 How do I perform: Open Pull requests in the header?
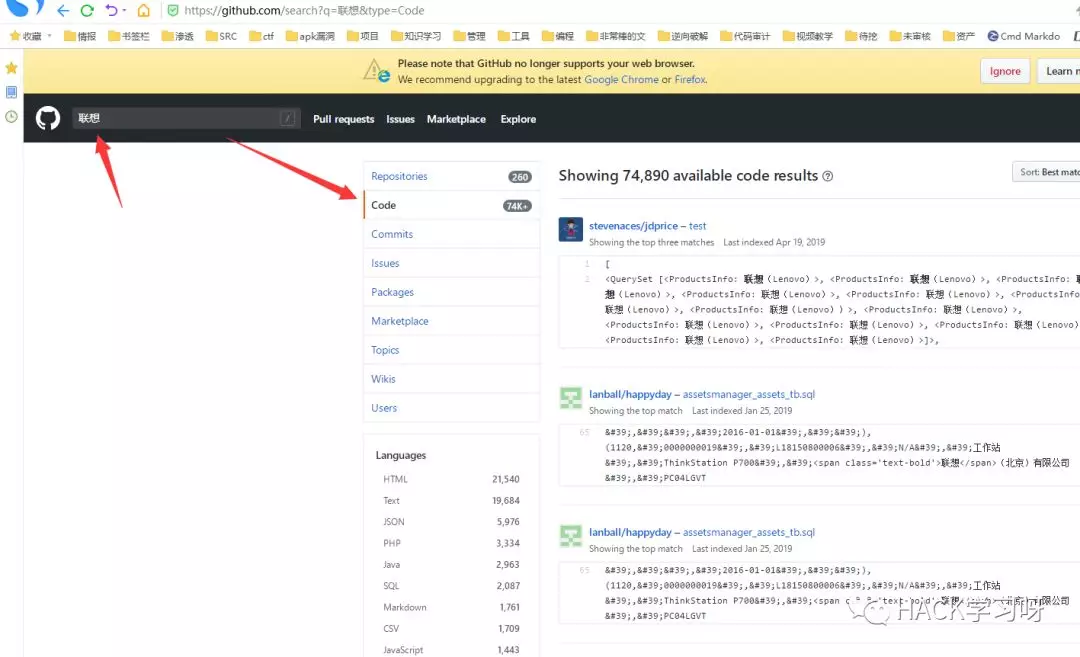pos(344,119)
